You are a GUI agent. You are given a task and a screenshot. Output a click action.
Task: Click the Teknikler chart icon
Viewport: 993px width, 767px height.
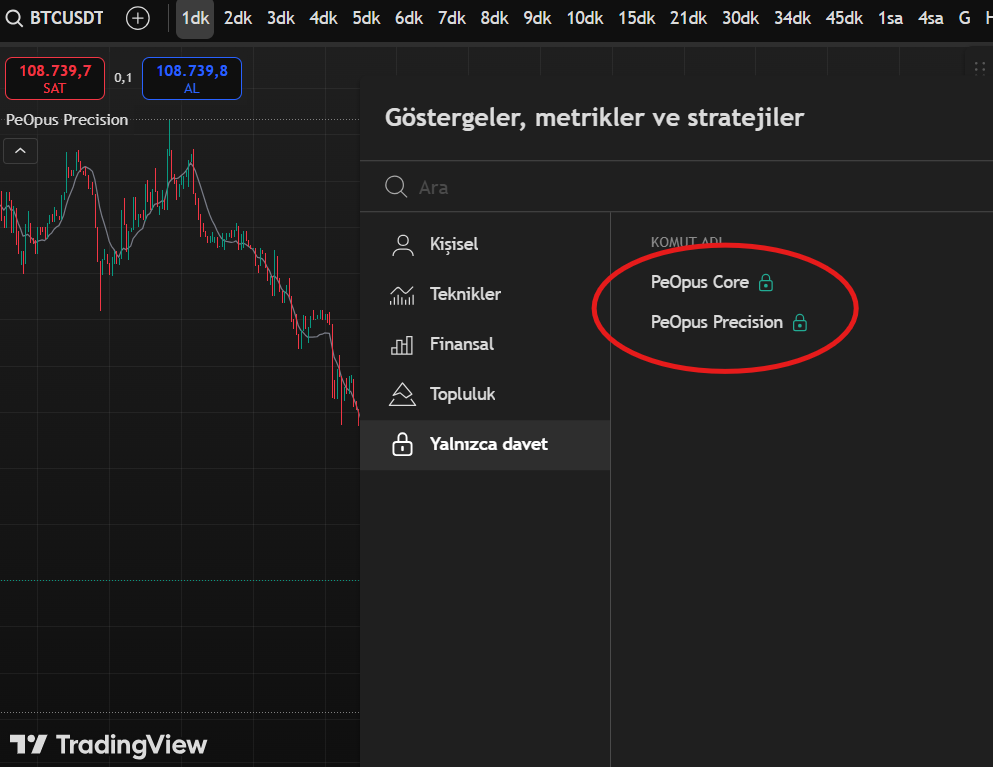pos(402,294)
